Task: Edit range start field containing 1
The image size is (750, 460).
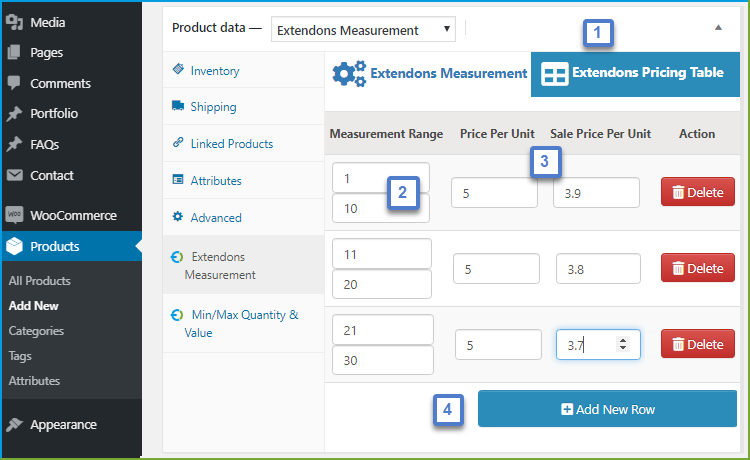Action: (381, 177)
